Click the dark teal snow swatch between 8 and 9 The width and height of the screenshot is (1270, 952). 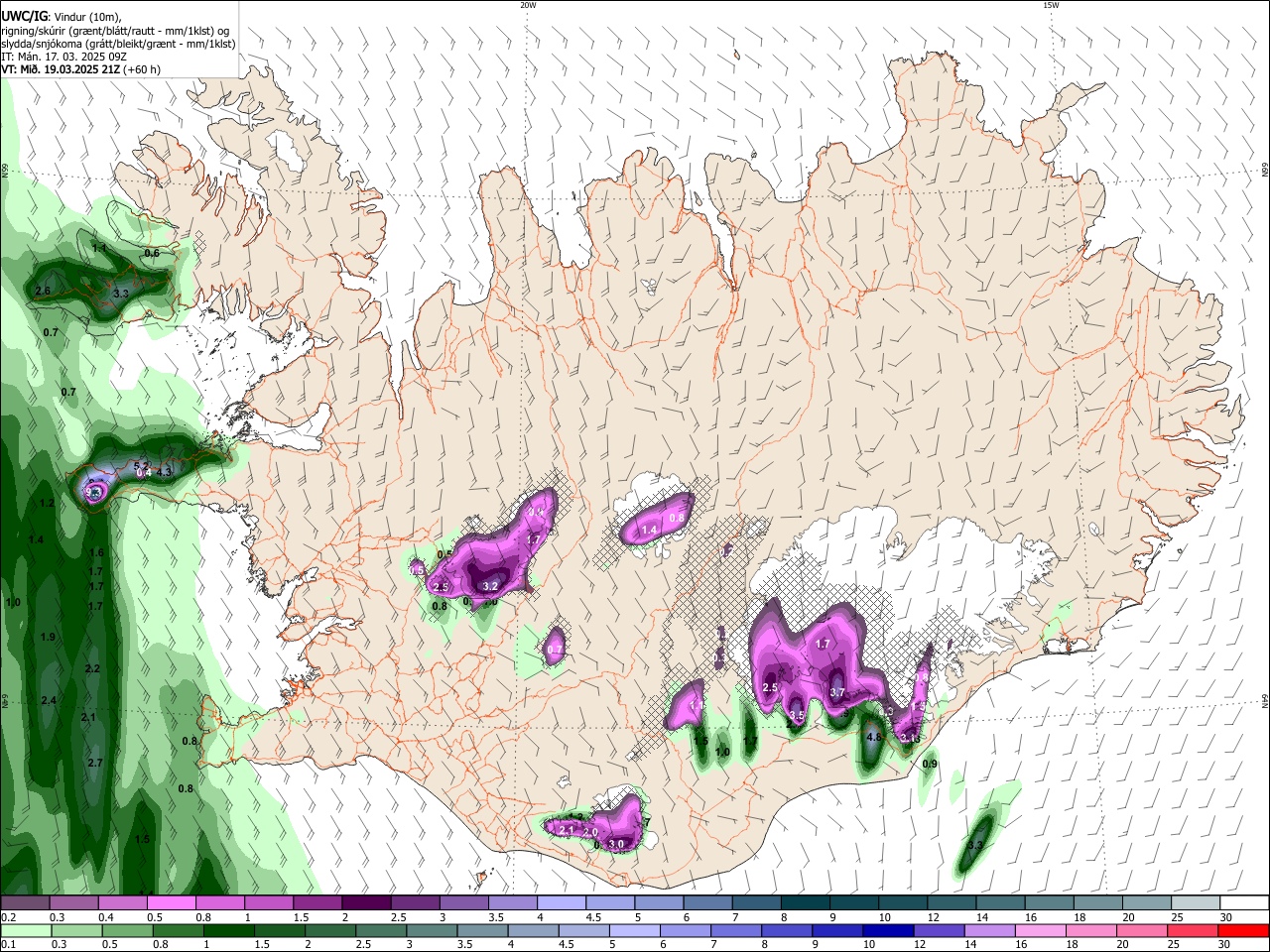click(806, 903)
